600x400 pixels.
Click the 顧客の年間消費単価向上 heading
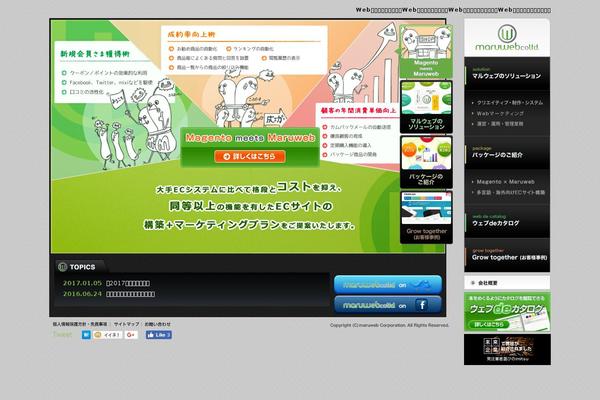(359, 110)
